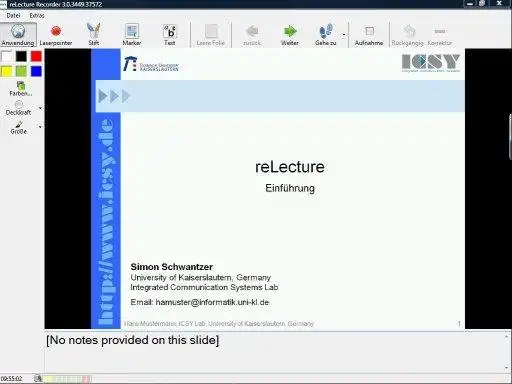
Task: Click the slide footer Hans Mustermann text
Action: (x=219, y=323)
